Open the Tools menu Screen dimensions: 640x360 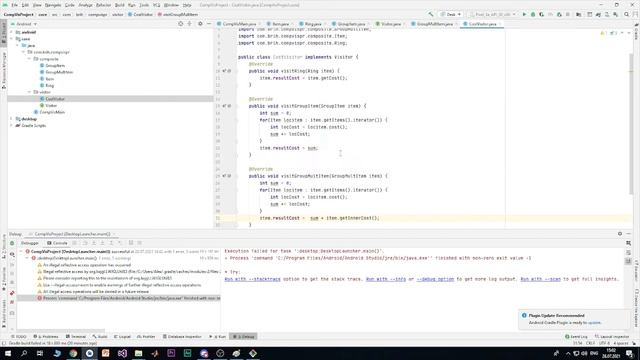(x=144, y=5)
